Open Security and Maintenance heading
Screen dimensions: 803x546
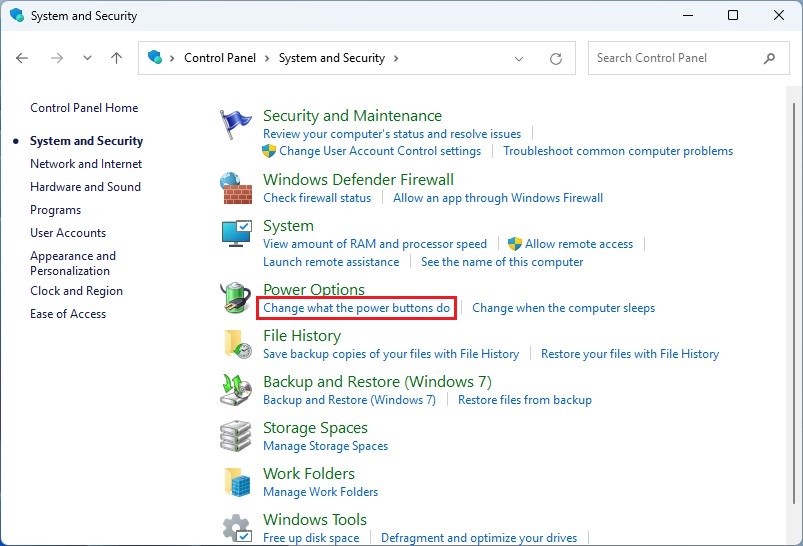click(352, 116)
